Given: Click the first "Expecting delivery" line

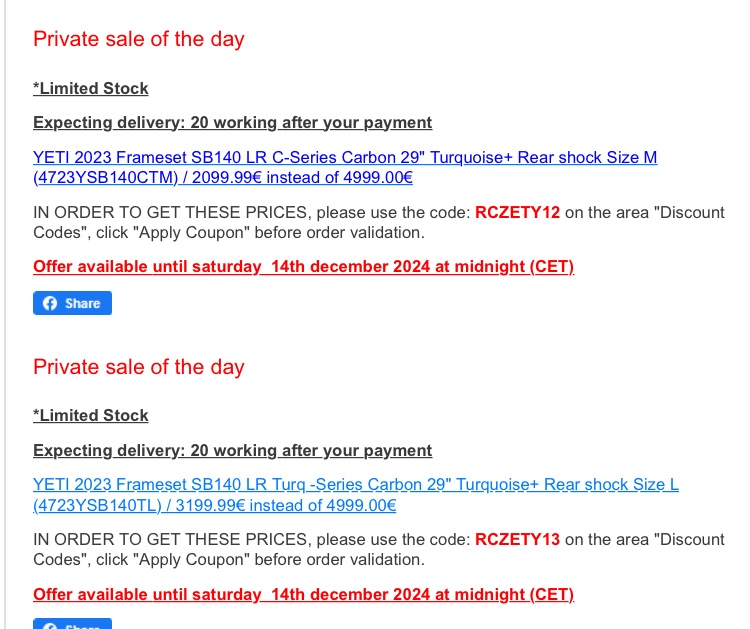Looking at the screenshot, I should coord(232,122).
